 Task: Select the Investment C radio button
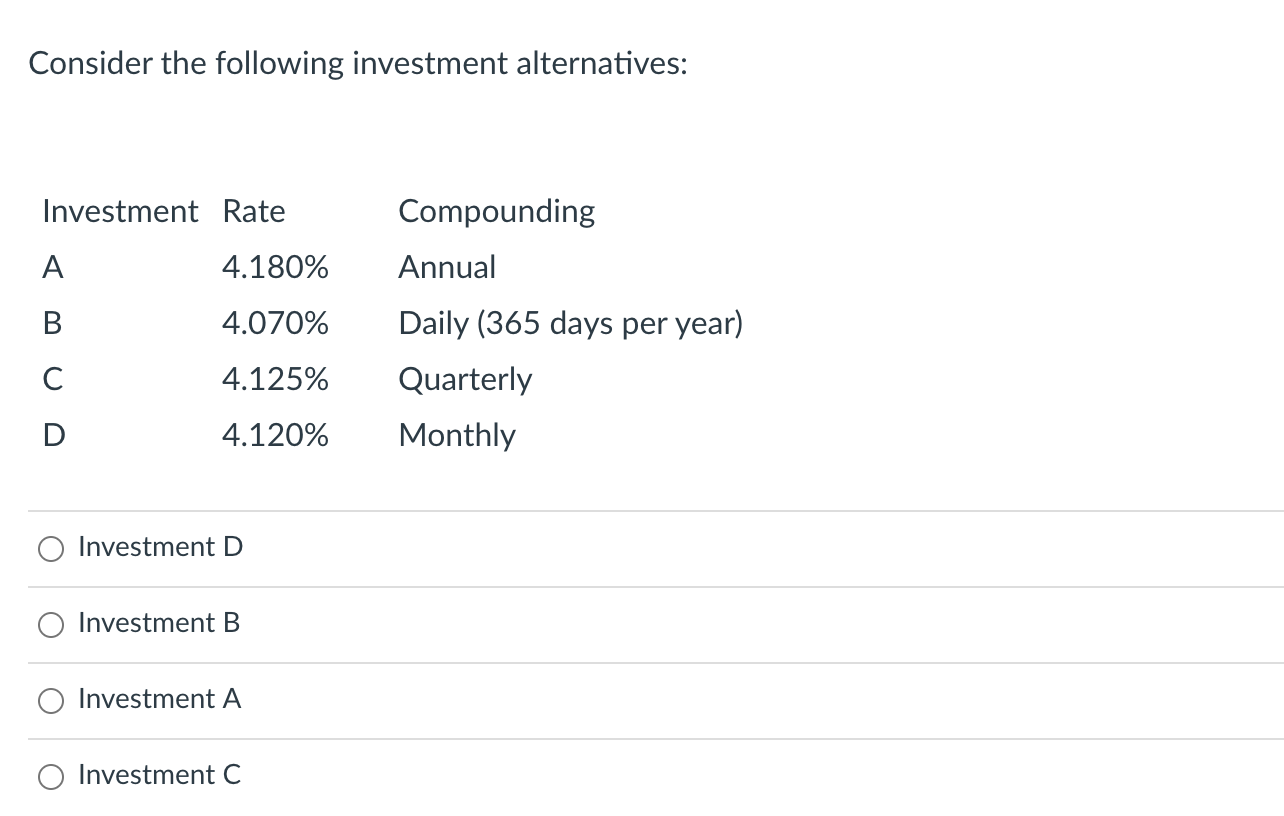(50, 776)
